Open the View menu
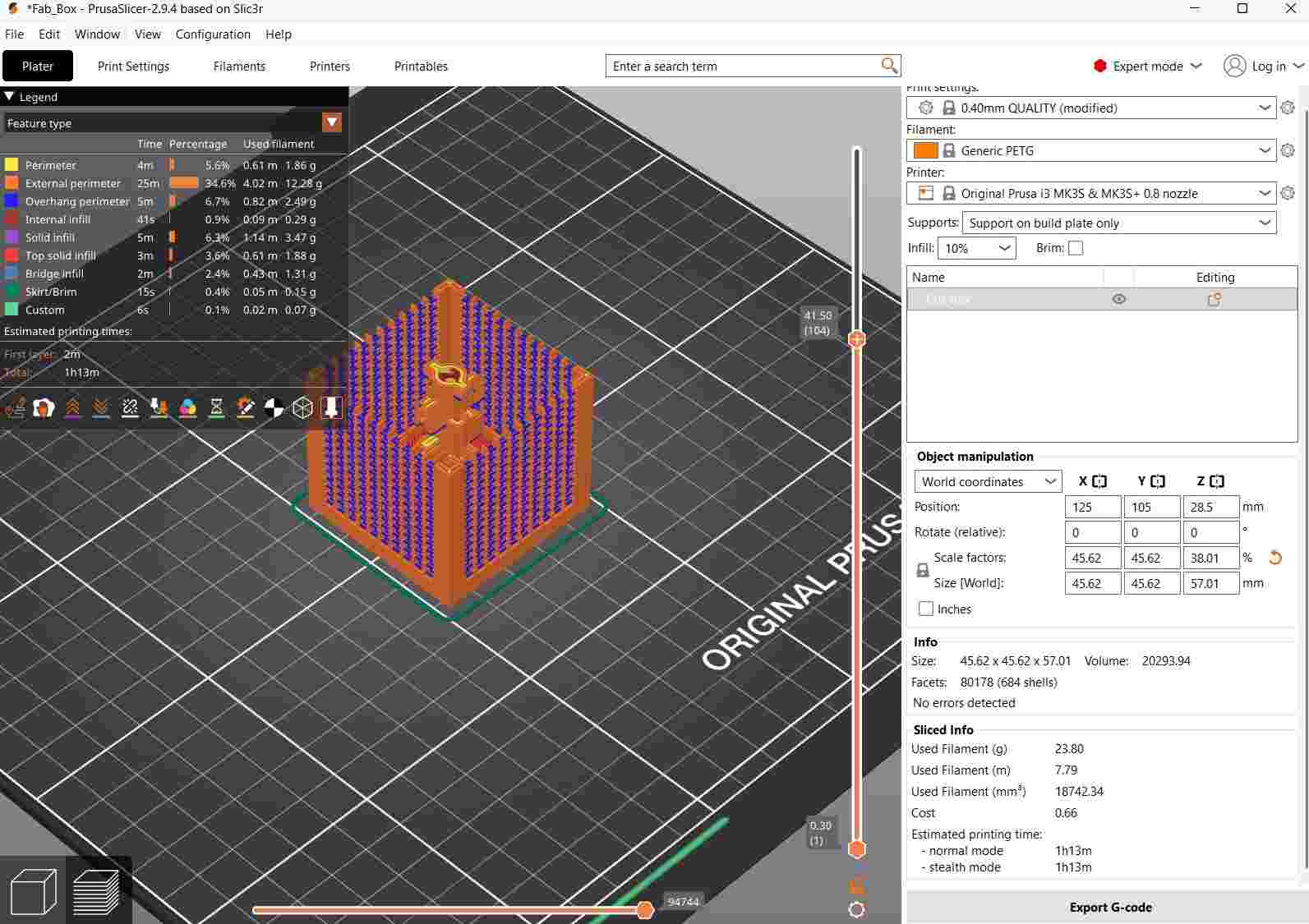Screen dimensions: 1309x924 147,34
